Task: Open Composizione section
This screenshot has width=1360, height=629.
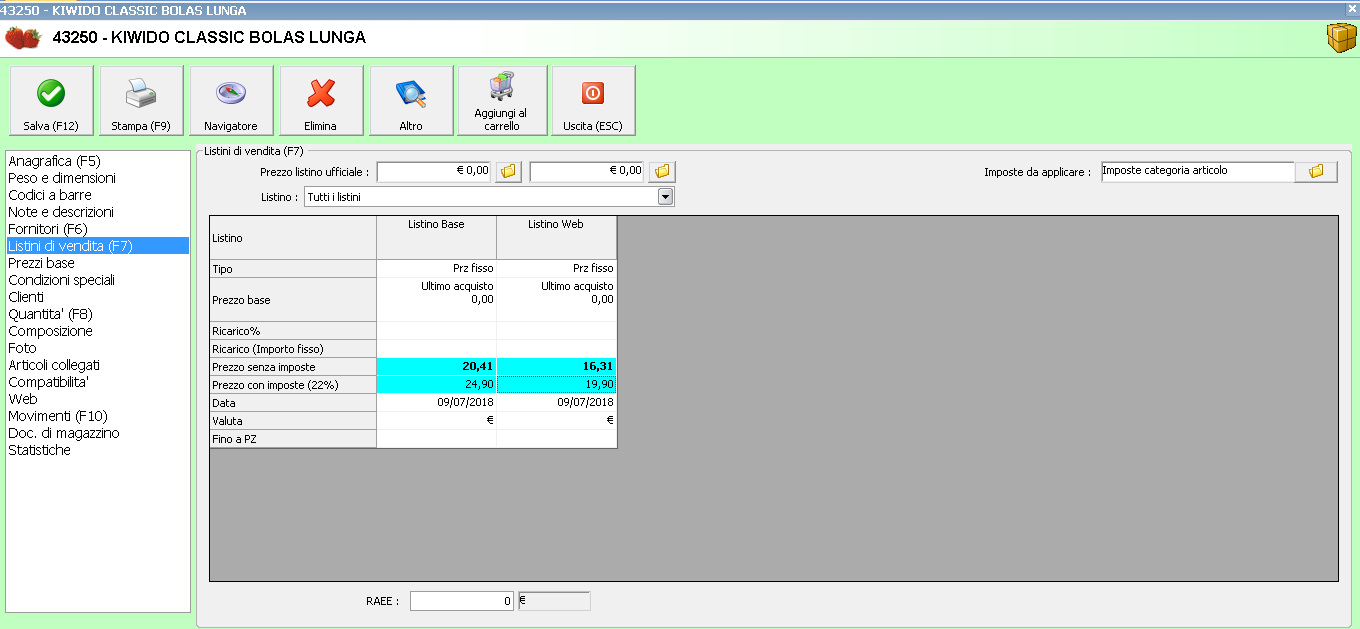Action: click(98, 330)
